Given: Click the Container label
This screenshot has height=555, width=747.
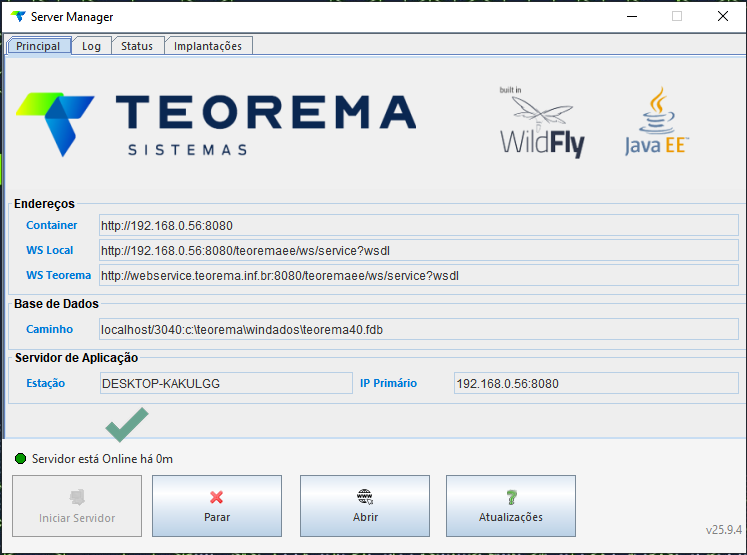Looking at the screenshot, I should [x=51, y=225].
